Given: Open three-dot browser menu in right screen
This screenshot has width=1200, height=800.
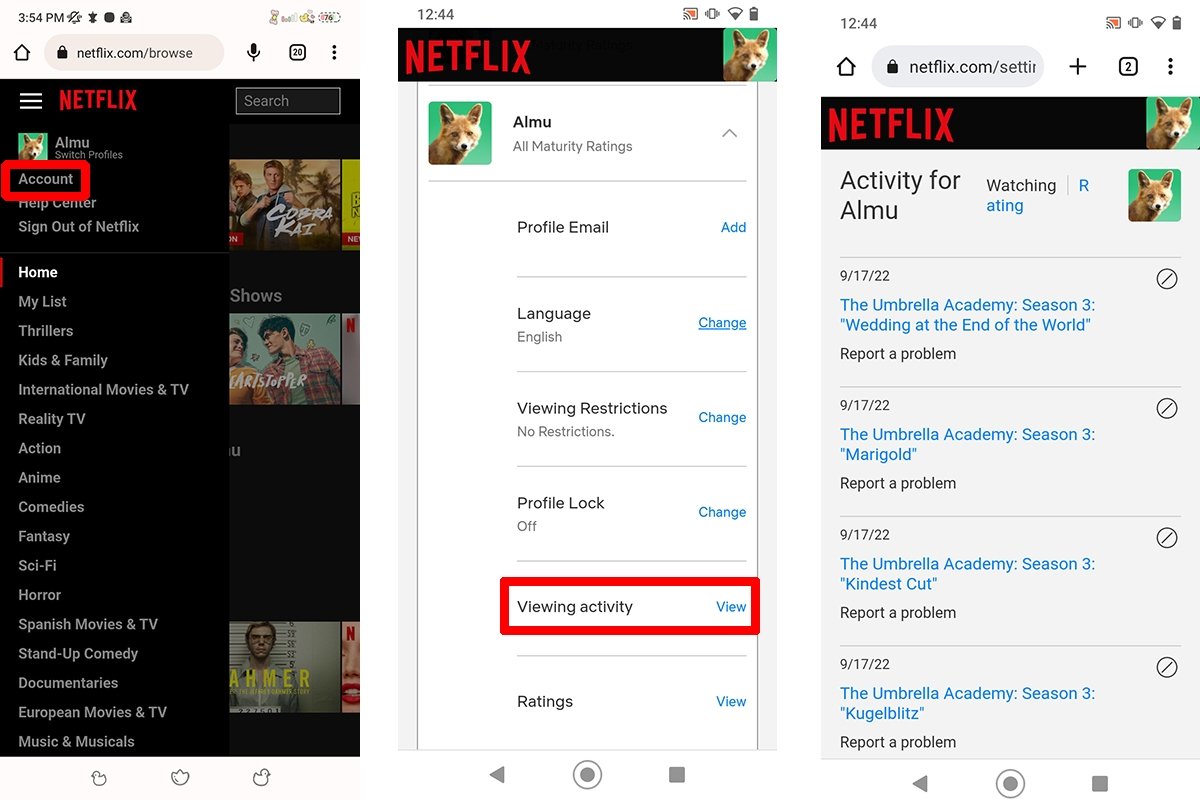Looking at the screenshot, I should point(1170,67).
